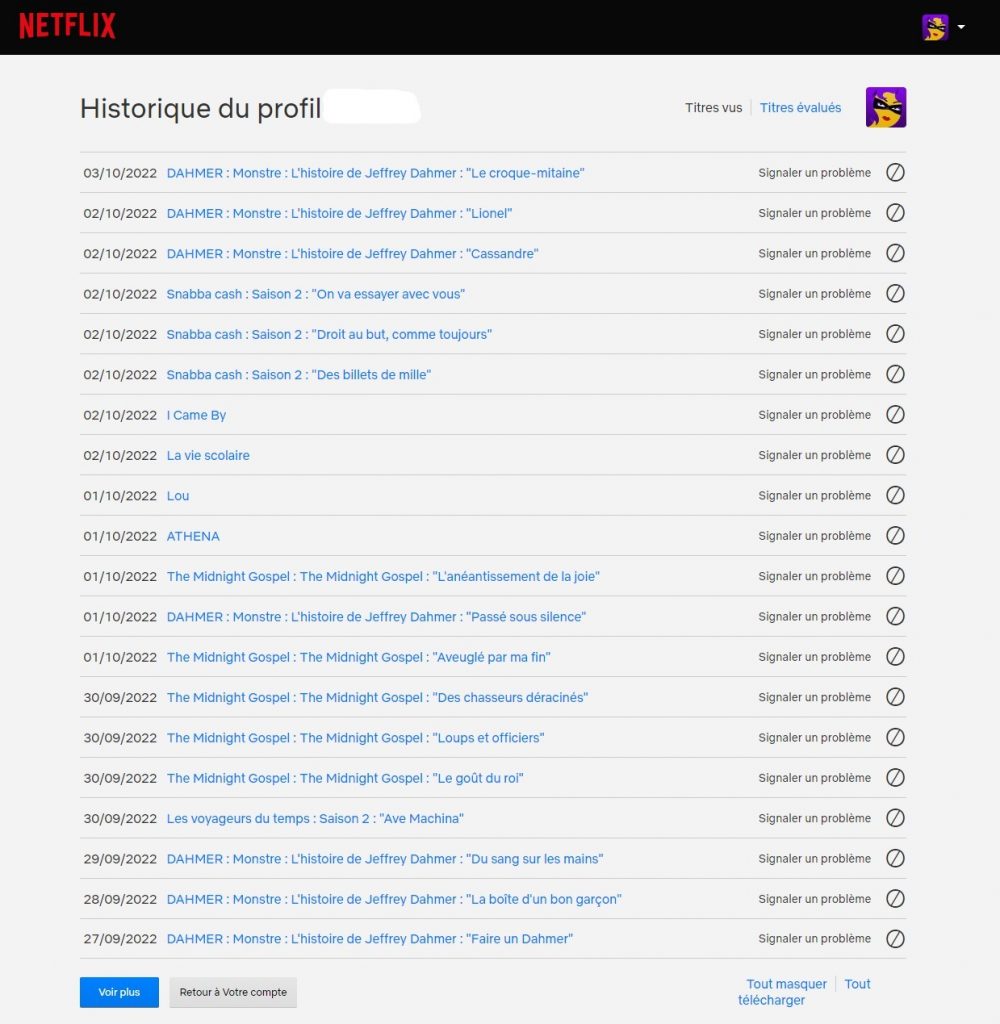Hide "Des billets de mille" entry

pyautogui.click(x=895, y=374)
